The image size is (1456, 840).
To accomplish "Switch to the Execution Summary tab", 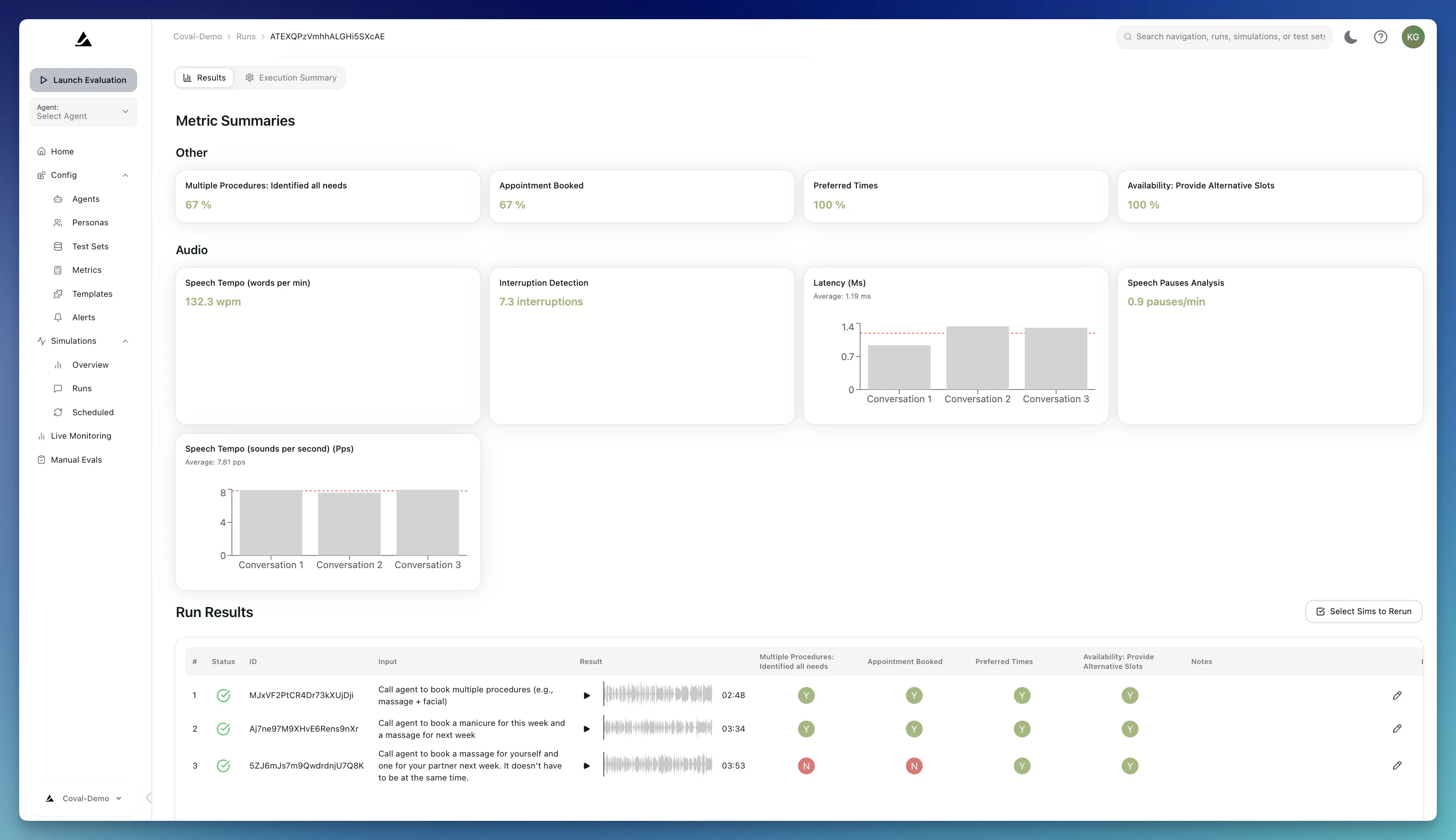I will pos(291,78).
